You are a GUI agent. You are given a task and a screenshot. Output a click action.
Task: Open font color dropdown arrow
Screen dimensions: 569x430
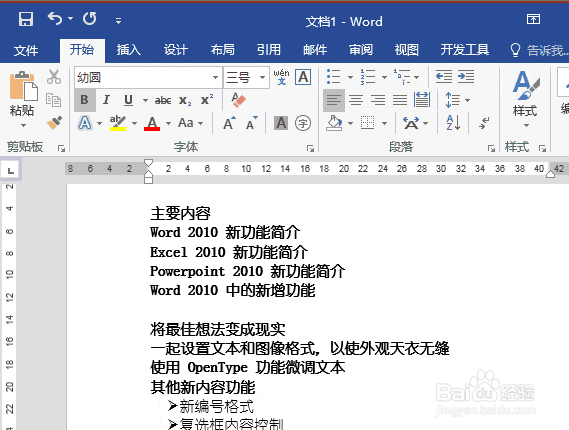(x=168, y=124)
